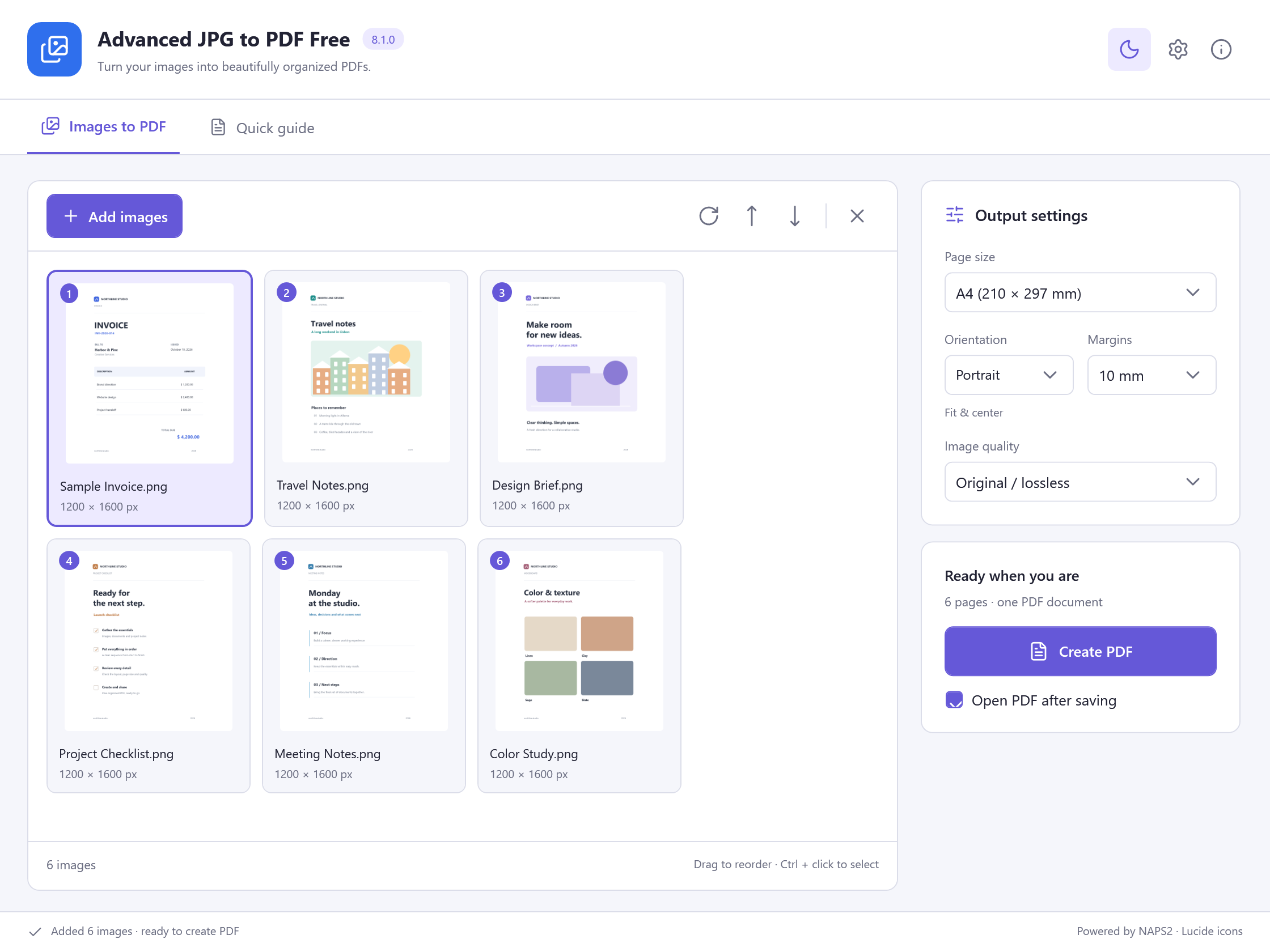Image resolution: width=1270 pixels, height=952 pixels.
Task: Click the Create PDF button
Action: tap(1080, 651)
